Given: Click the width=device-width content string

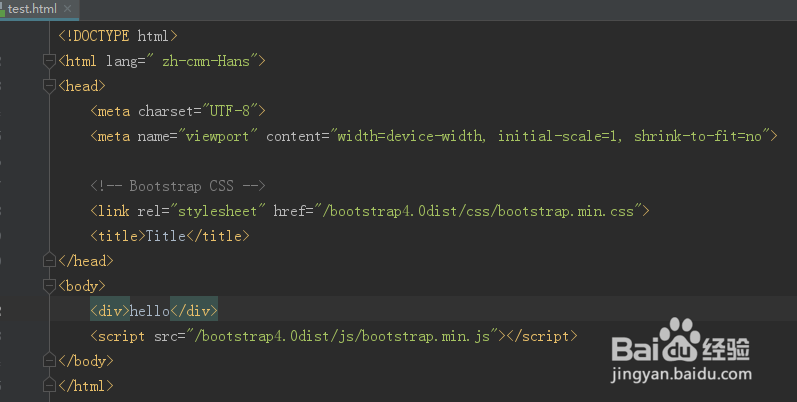Looking at the screenshot, I should coord(550,136).
